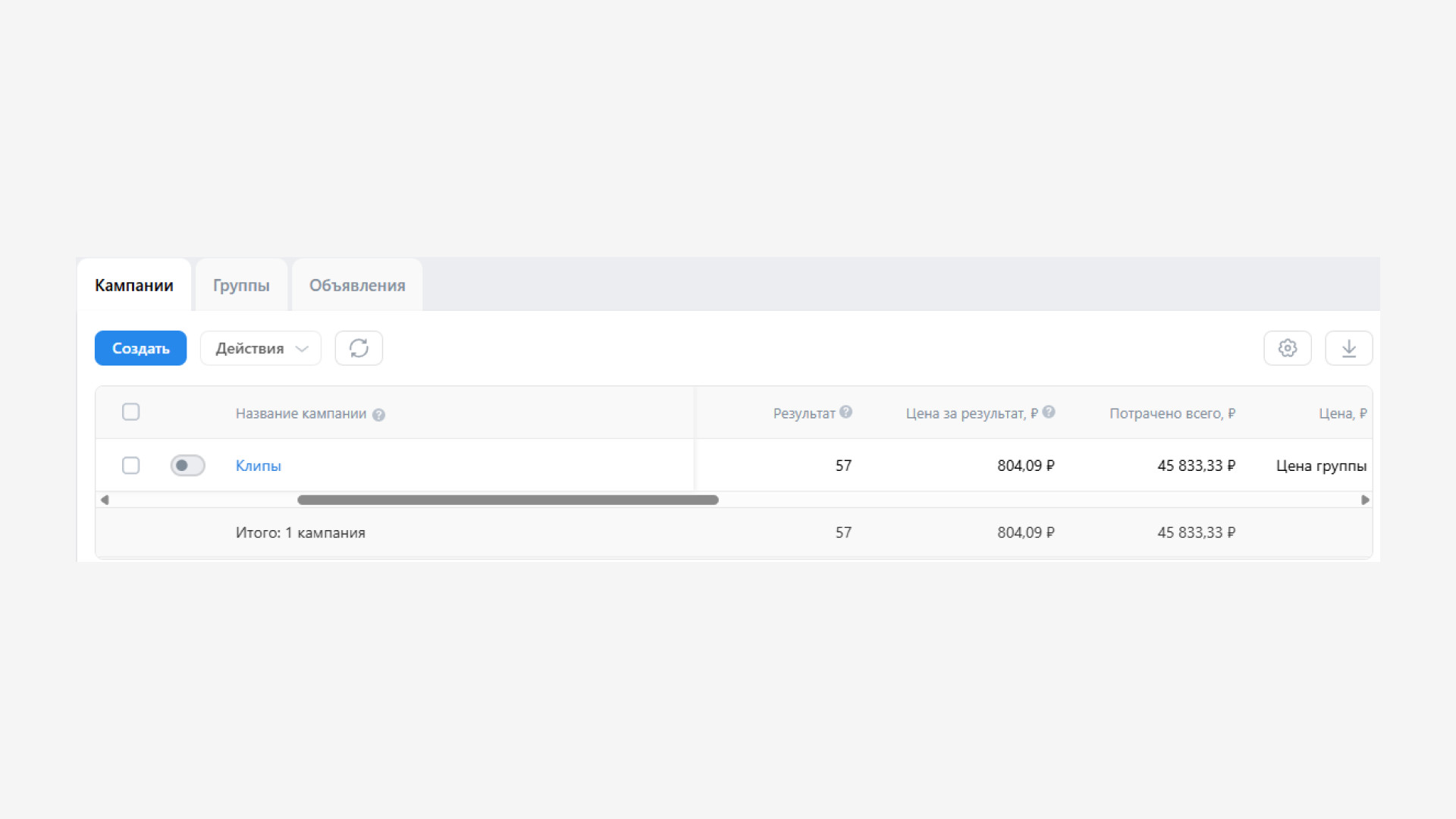Toggle the Клипы campaign on/off switch

(187, 466)
